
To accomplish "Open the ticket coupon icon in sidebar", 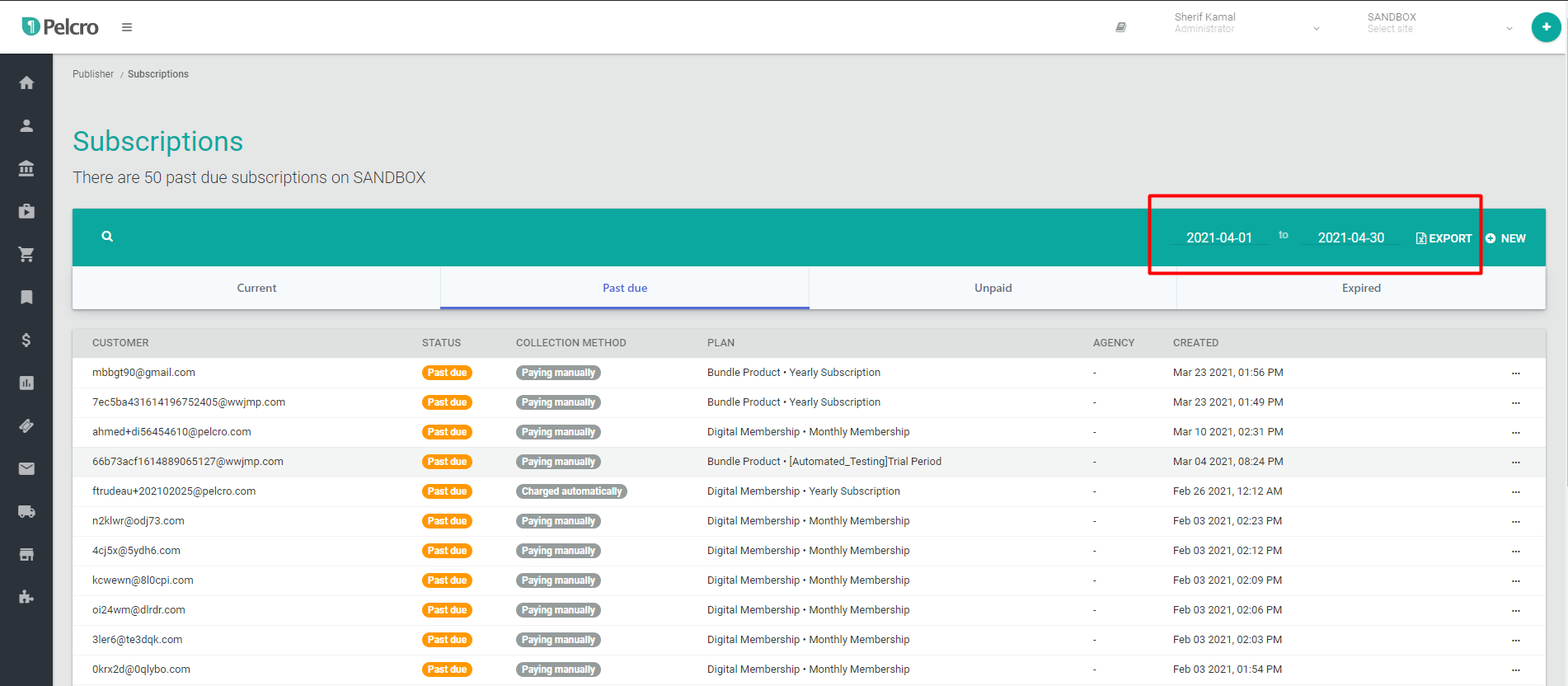I will click(x=26, y=425).
